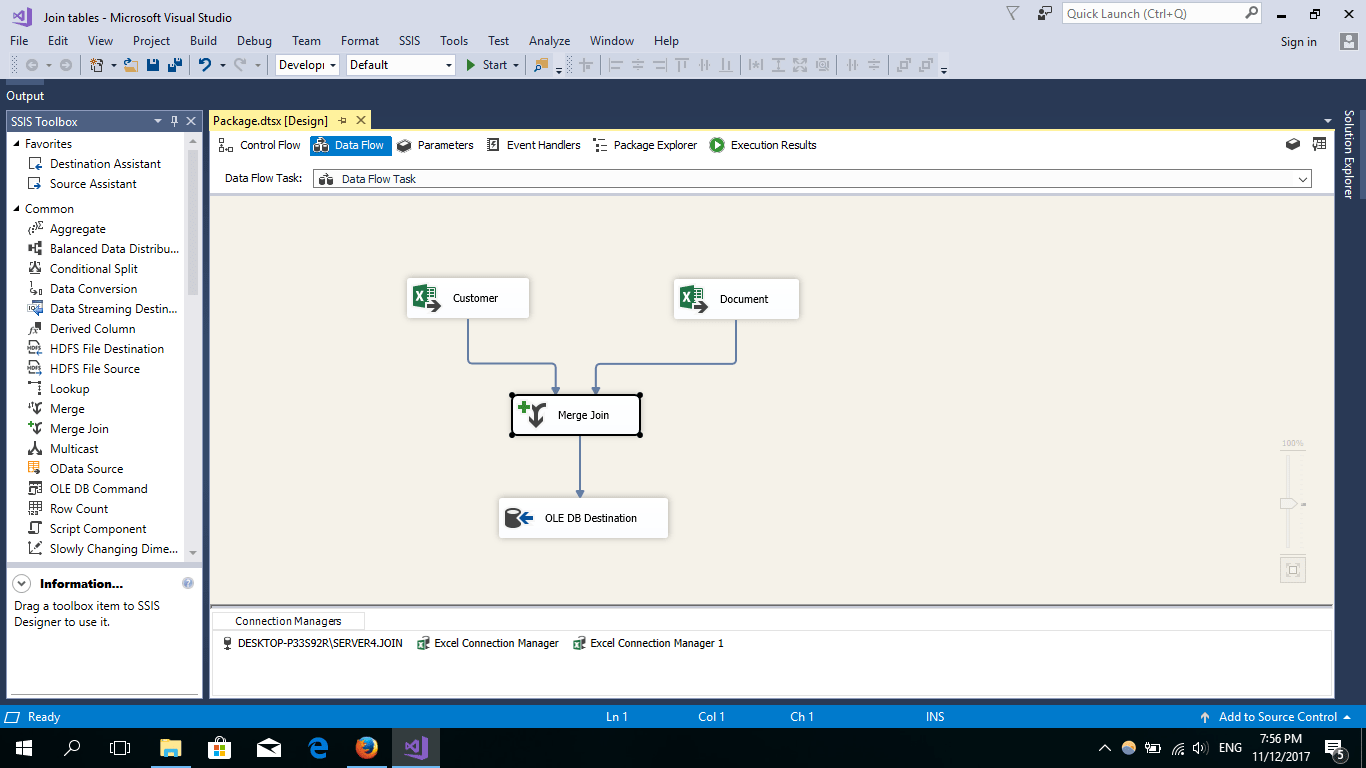Viewport: 1366px width, 768px height.
Task: Select the Data Flow tab
Action: (350, 145)
